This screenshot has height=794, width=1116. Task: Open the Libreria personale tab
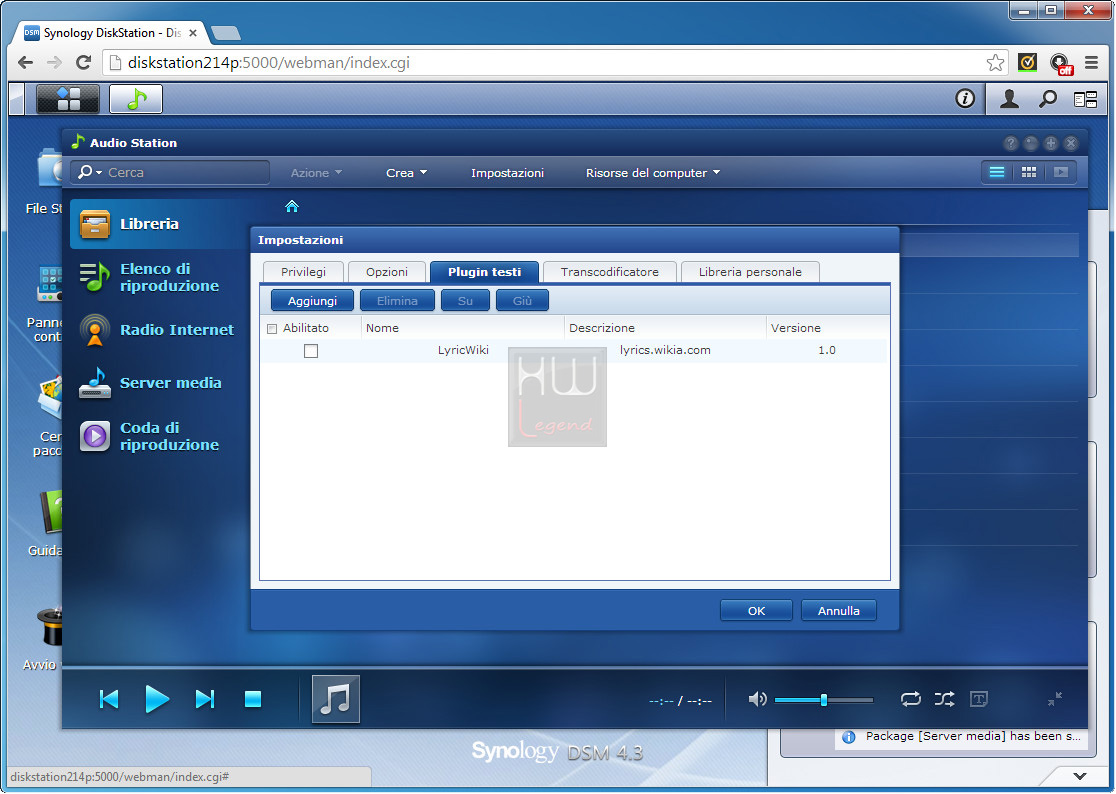pyautogui.click(x=750, y=272)
